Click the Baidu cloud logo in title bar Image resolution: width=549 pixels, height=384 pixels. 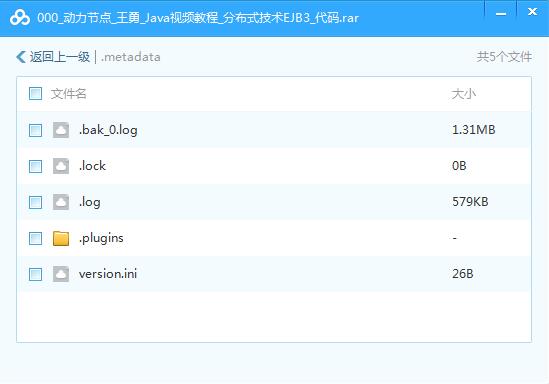(20, 18)
